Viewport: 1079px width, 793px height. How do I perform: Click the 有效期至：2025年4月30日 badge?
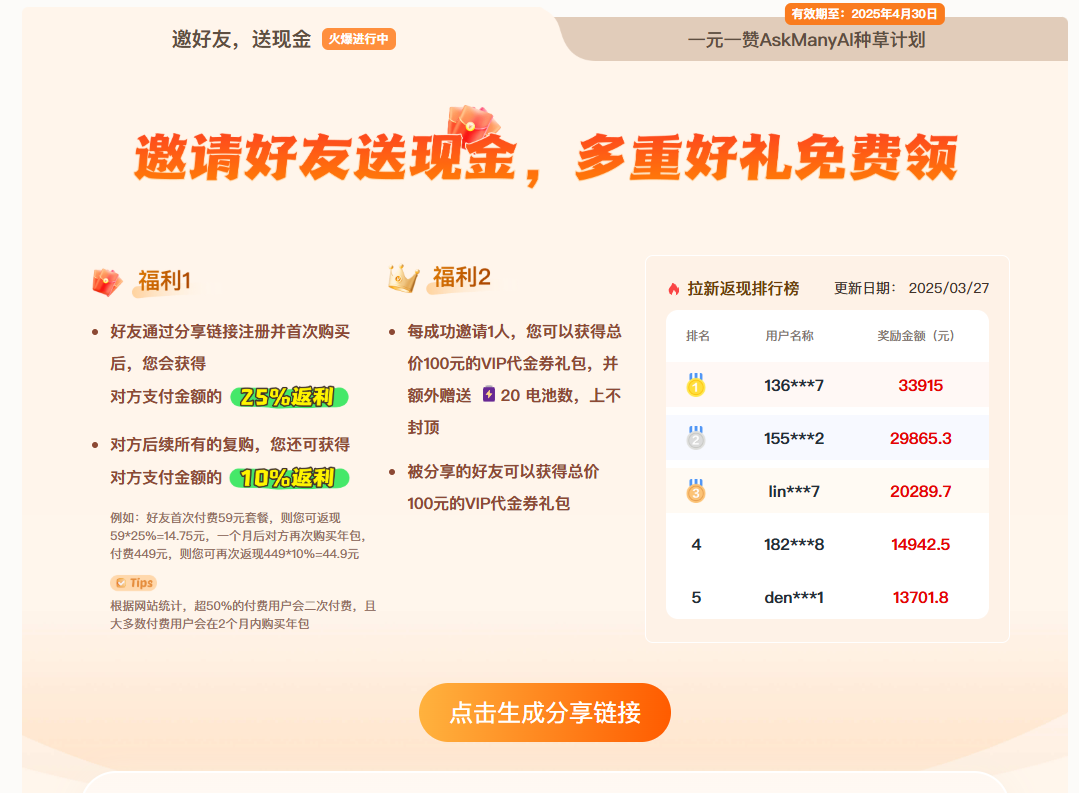click(864, 14)
